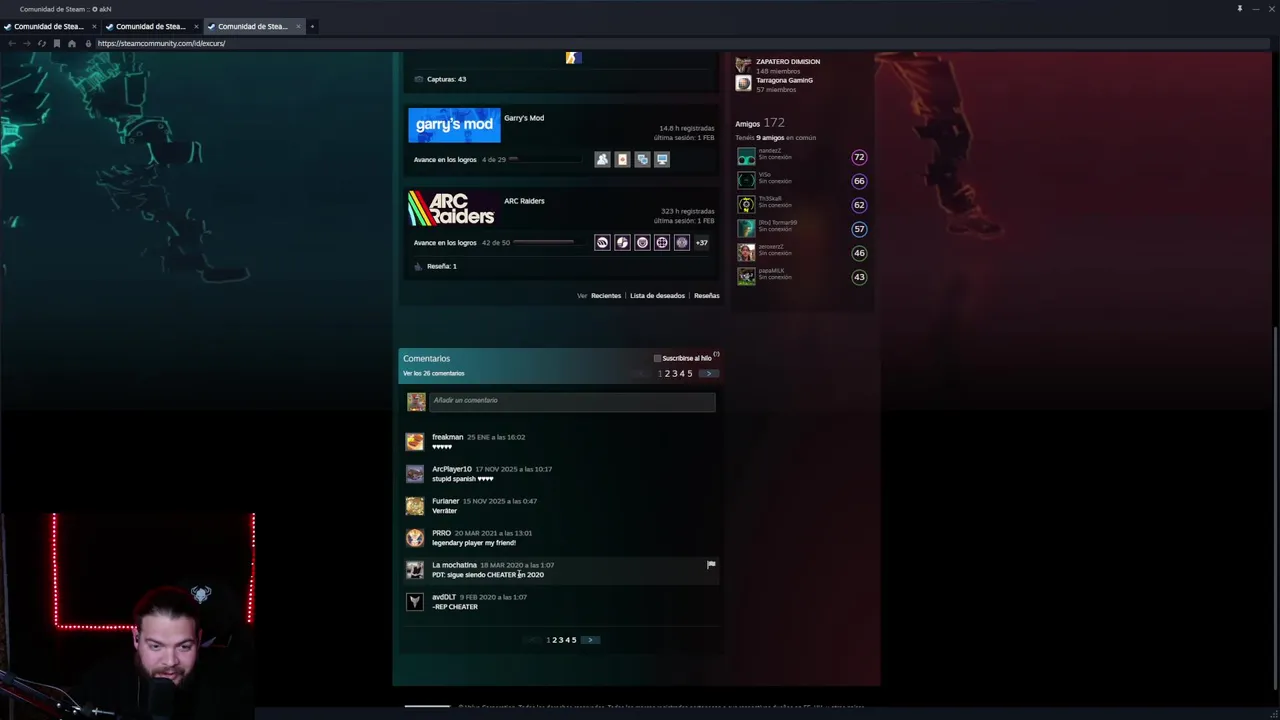Click the level 57 badge

pyautogui.click(x=859, y=229)
